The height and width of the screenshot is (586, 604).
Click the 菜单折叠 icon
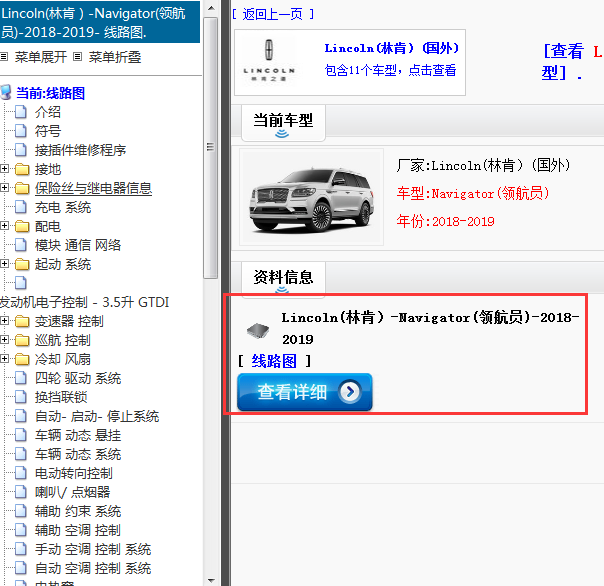point(77,57)
